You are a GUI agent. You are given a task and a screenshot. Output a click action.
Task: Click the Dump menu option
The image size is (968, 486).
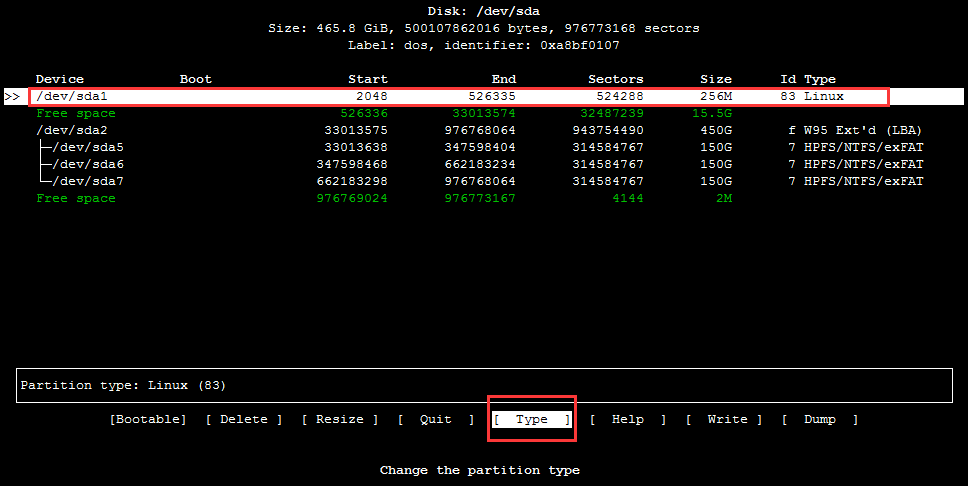[x=819, y=420]
